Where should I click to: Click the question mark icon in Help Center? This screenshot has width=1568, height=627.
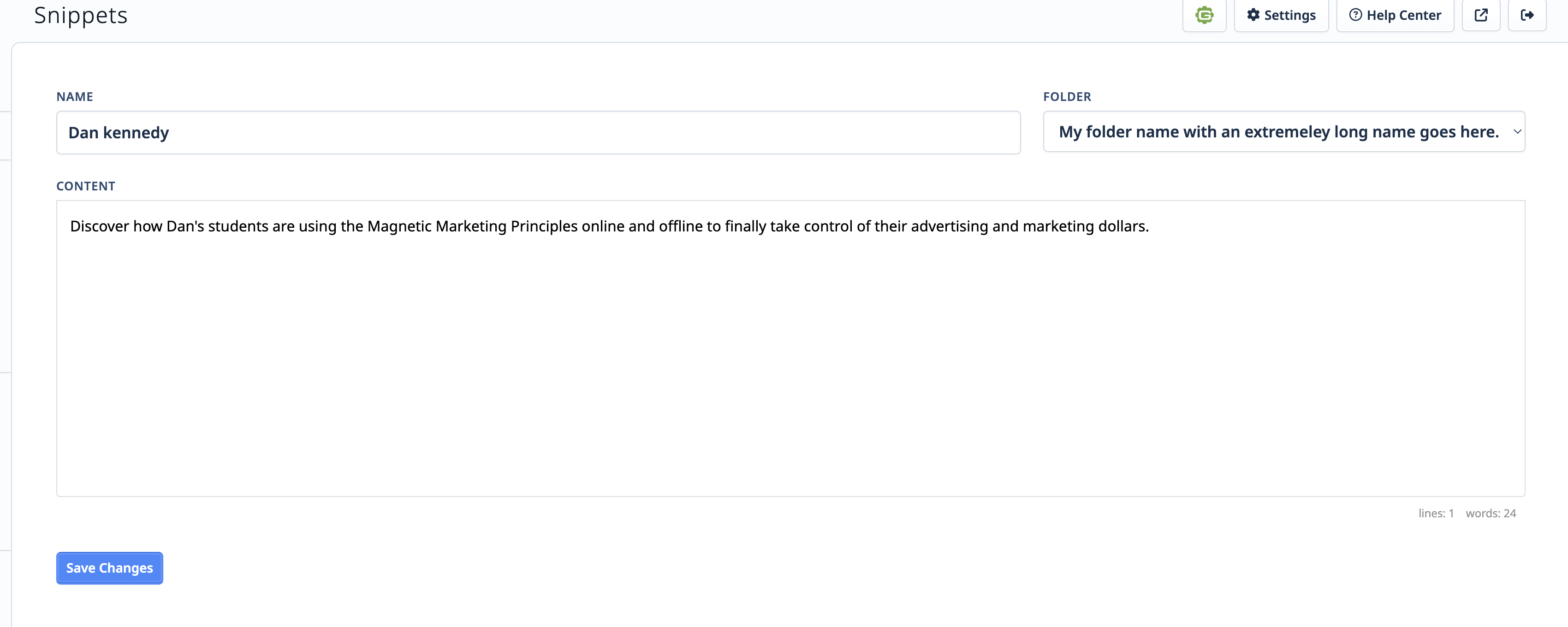coord(1355,15)
